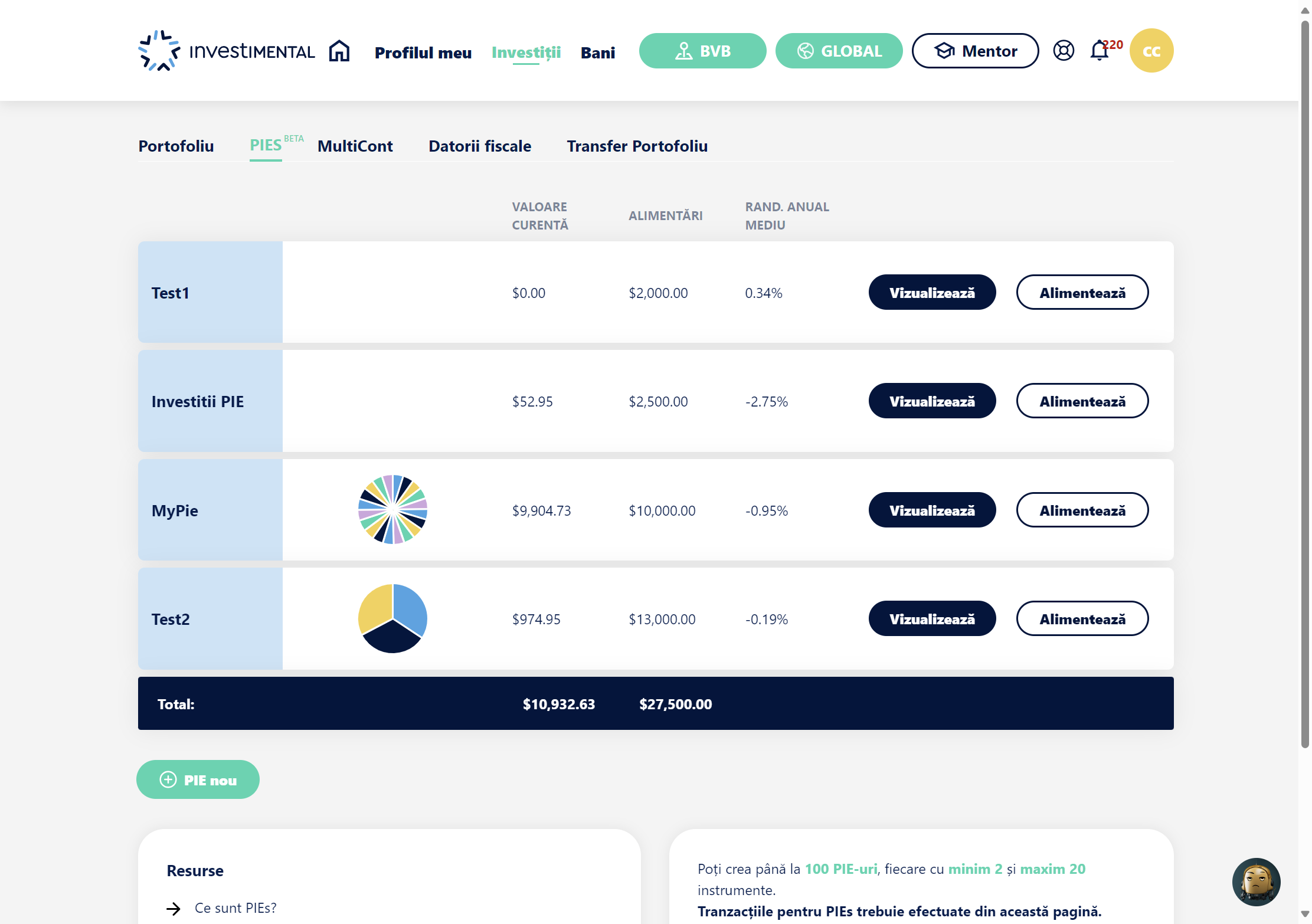Click Vizualizează for MyPie

(x=933, y=510)
